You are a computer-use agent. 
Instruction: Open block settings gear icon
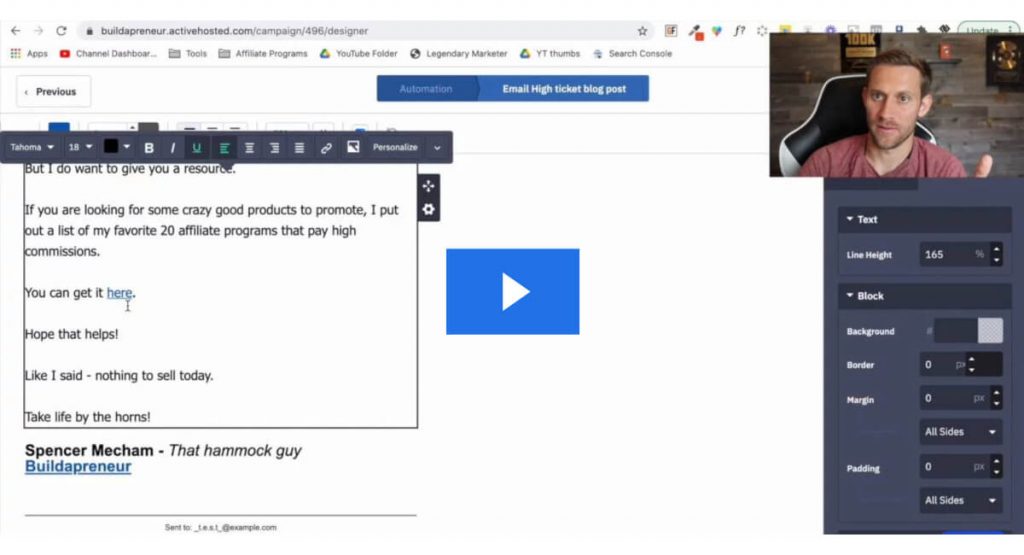428,209
